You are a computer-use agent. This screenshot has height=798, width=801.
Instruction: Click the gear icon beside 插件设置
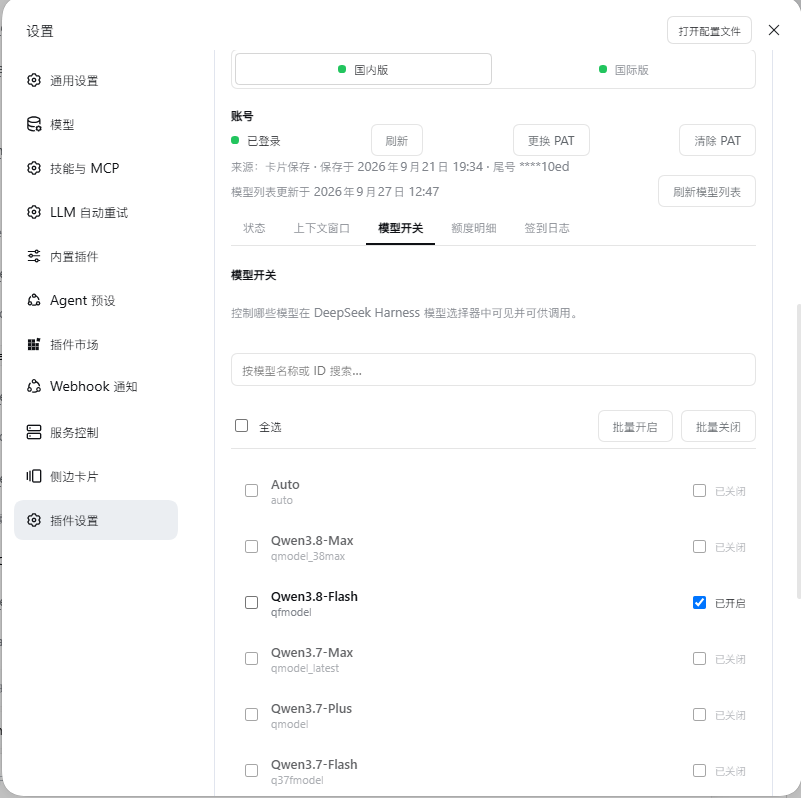(x=34, y=520)
